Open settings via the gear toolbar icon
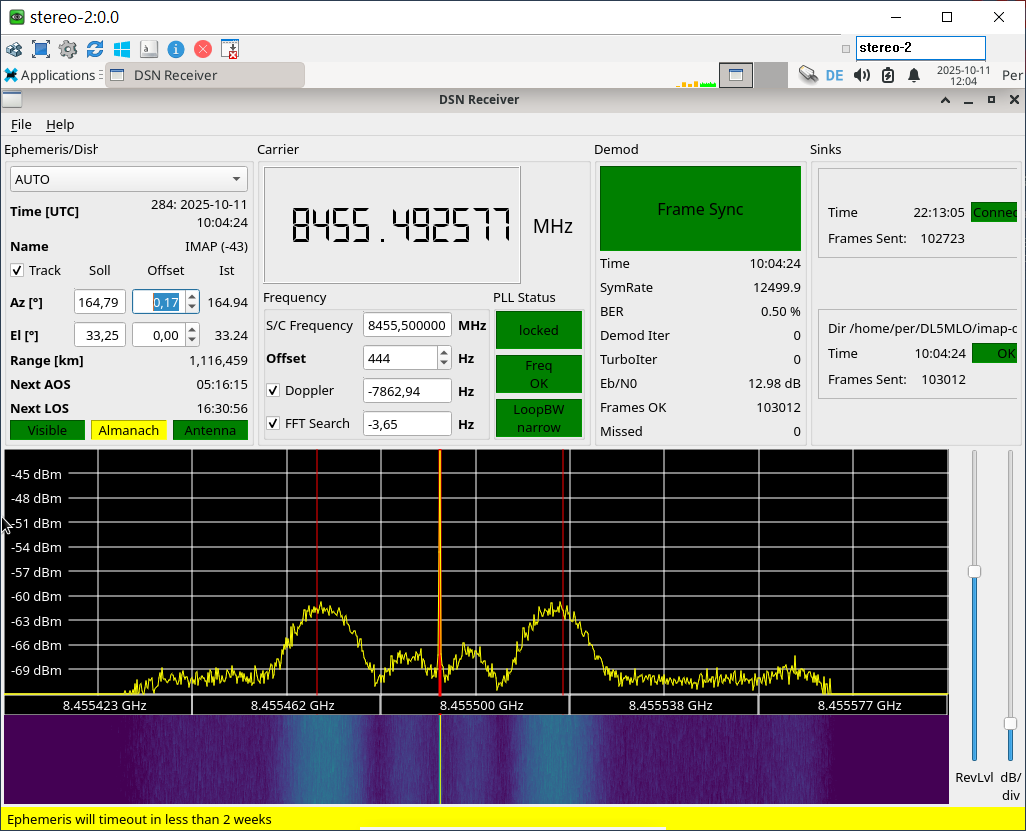This screenshot has width=1026, height=831. [x=68, y=49]
